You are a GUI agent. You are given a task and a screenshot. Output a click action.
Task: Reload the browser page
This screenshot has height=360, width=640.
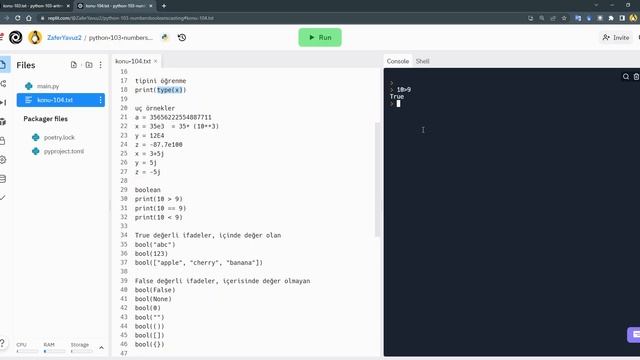point(18,18)
